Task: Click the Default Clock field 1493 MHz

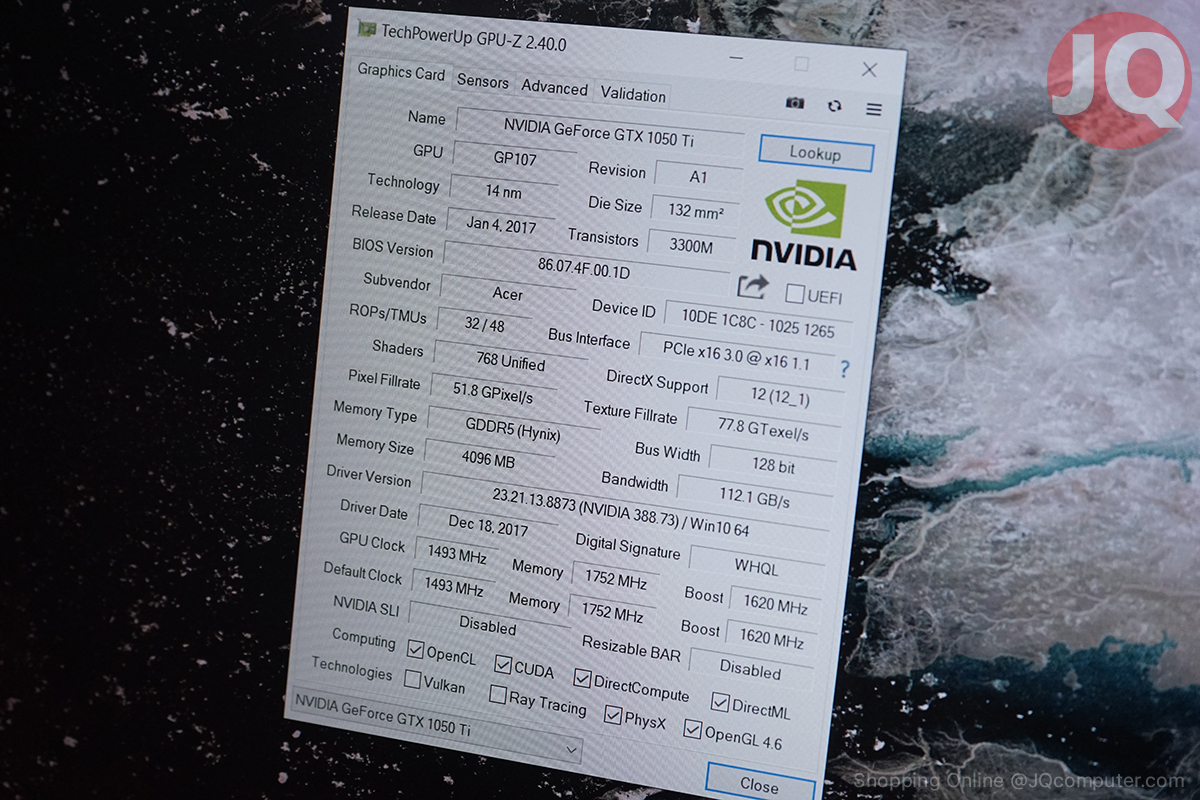Action: tap(453, 587)
